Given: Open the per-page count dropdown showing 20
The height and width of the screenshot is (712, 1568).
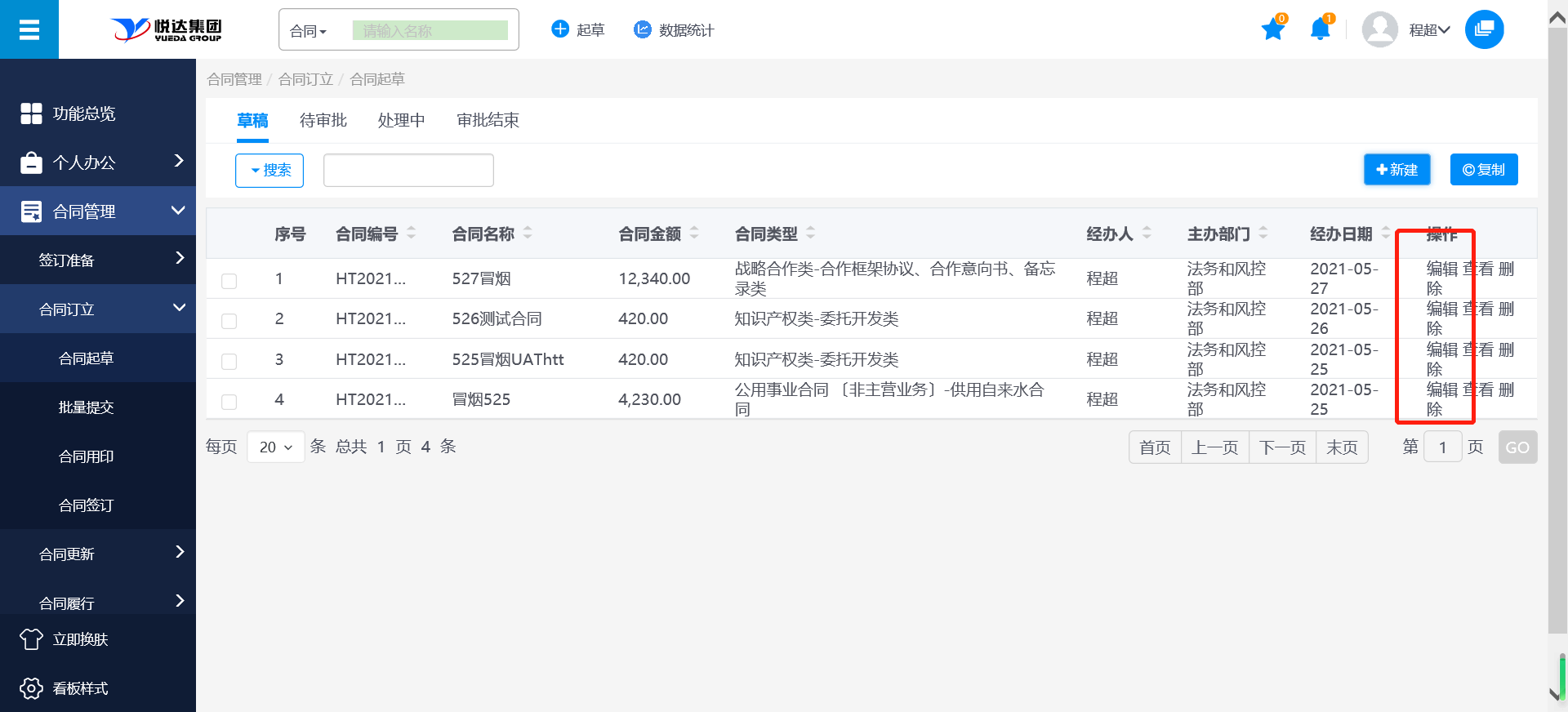Looking at the screenshot, I should pyautogui.click(x=275, y=447).
